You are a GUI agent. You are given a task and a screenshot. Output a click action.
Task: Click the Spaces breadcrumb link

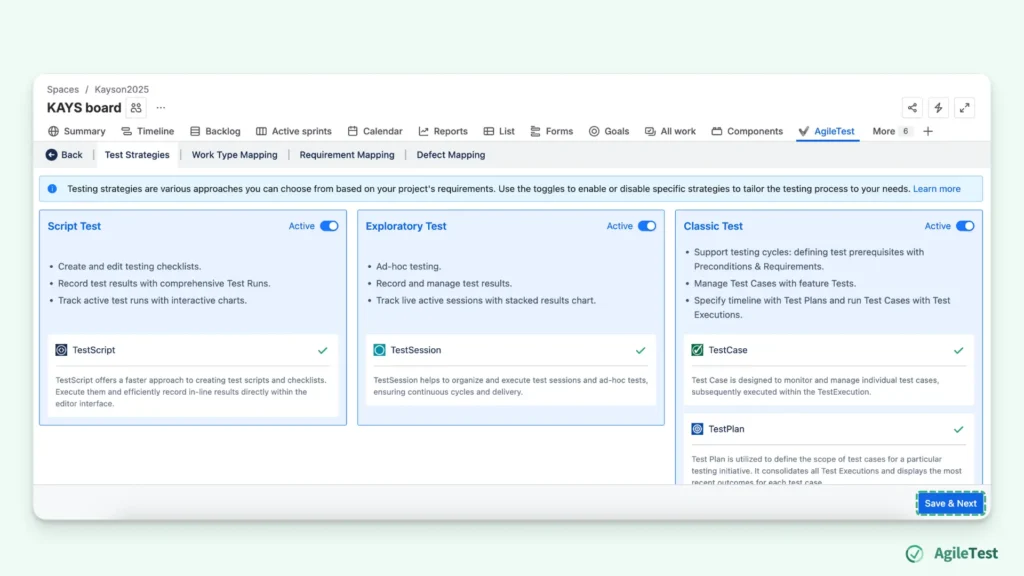click(63, 89)
